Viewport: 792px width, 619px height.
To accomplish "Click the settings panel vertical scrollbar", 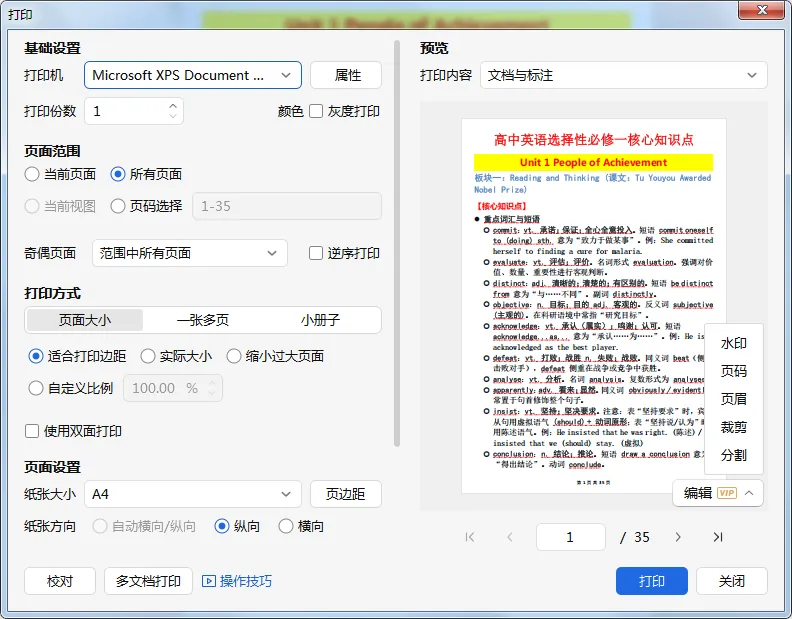I will (x=397, y=244).
